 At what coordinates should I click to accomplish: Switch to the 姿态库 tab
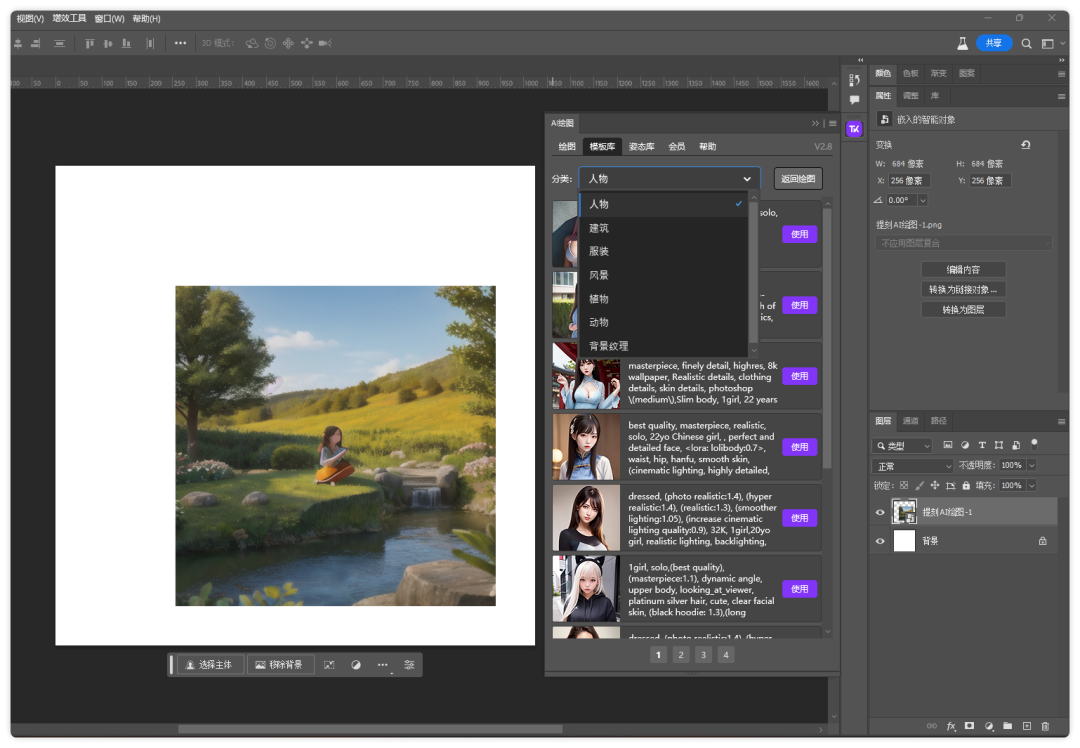pos(641,147)
